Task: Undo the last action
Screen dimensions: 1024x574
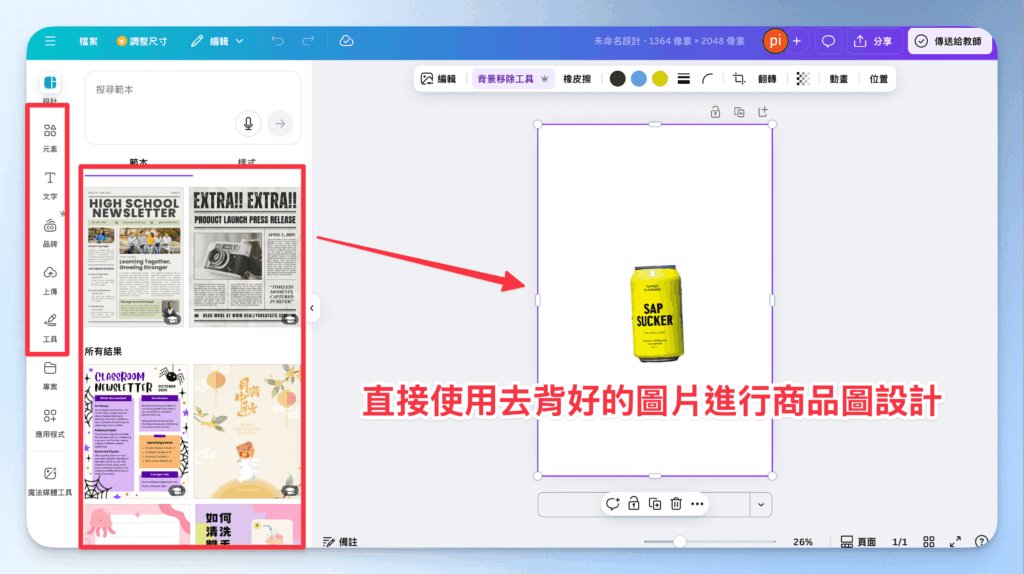Action: point(278,41)
